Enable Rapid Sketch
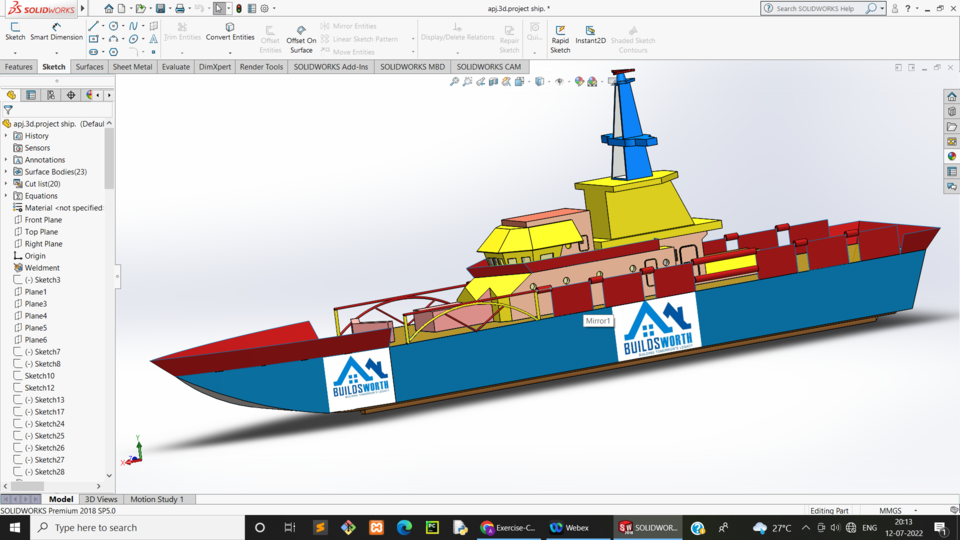 click(560, 40)
